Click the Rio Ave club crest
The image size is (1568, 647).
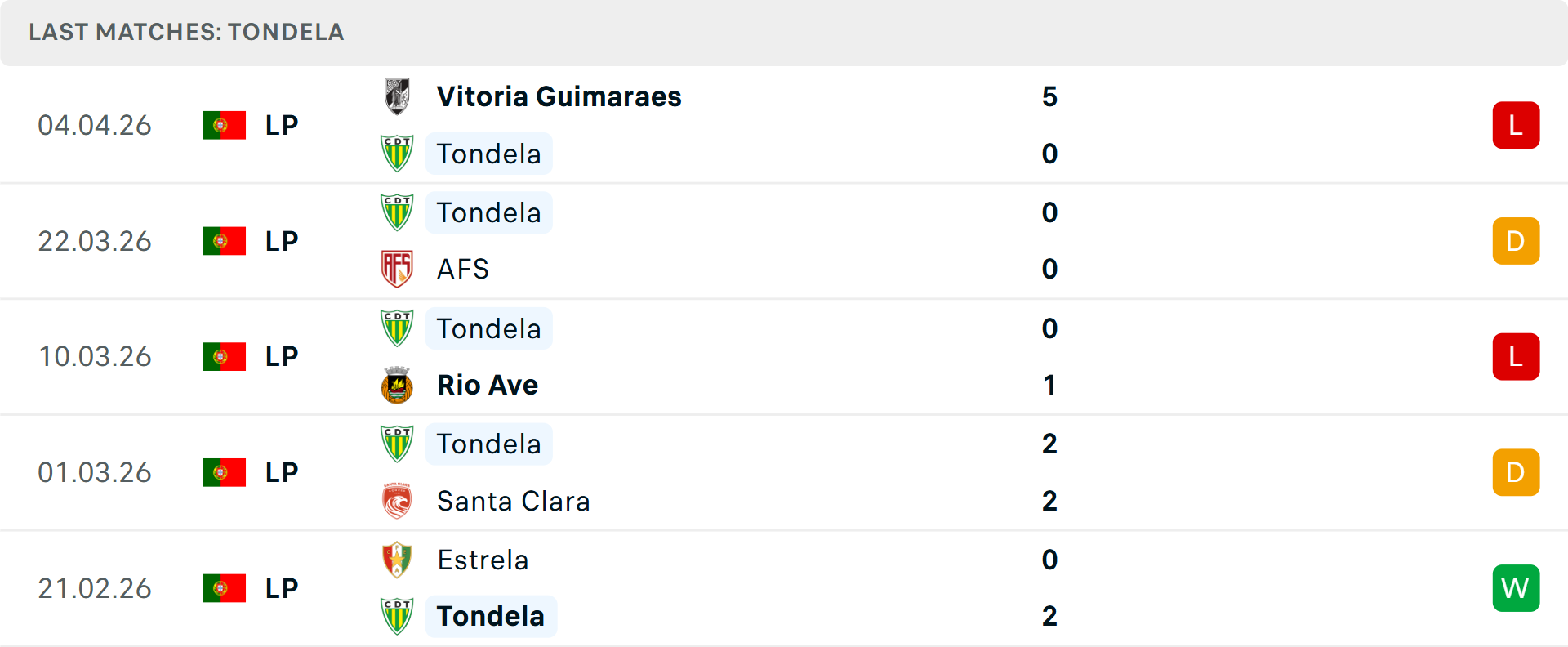[x=398, y=385]
